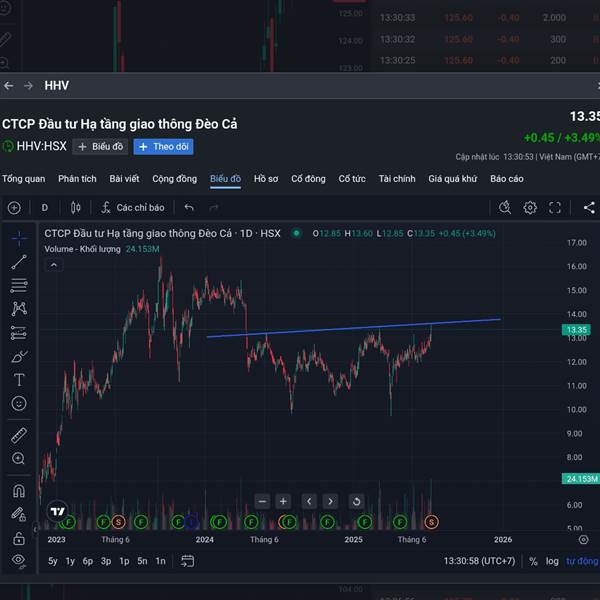The image size is (600, 600).
Task: Open the go-to-date calendar icon
Action: pyautogui.click(x=188, y=561)
